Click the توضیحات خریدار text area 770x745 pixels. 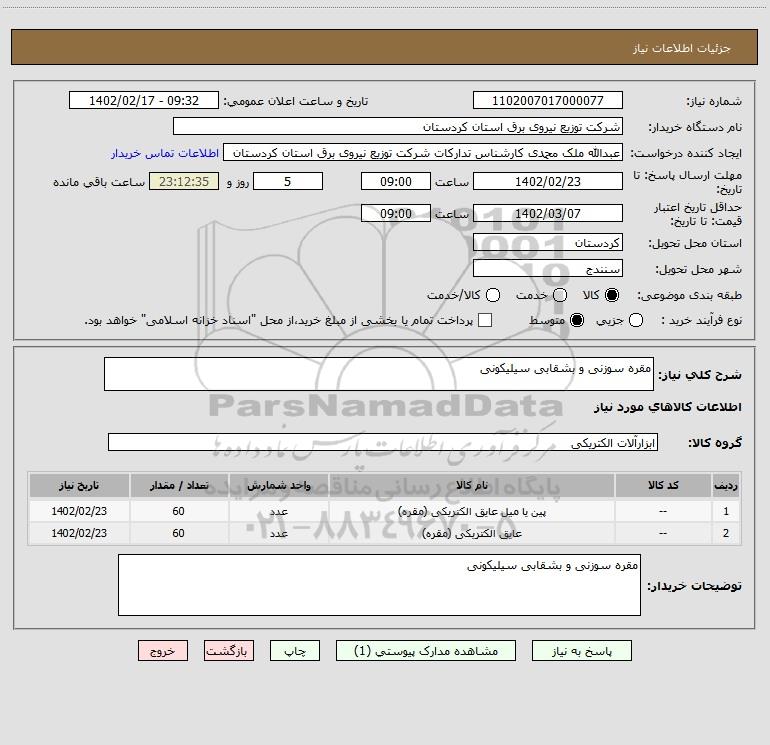click(379, 585)
